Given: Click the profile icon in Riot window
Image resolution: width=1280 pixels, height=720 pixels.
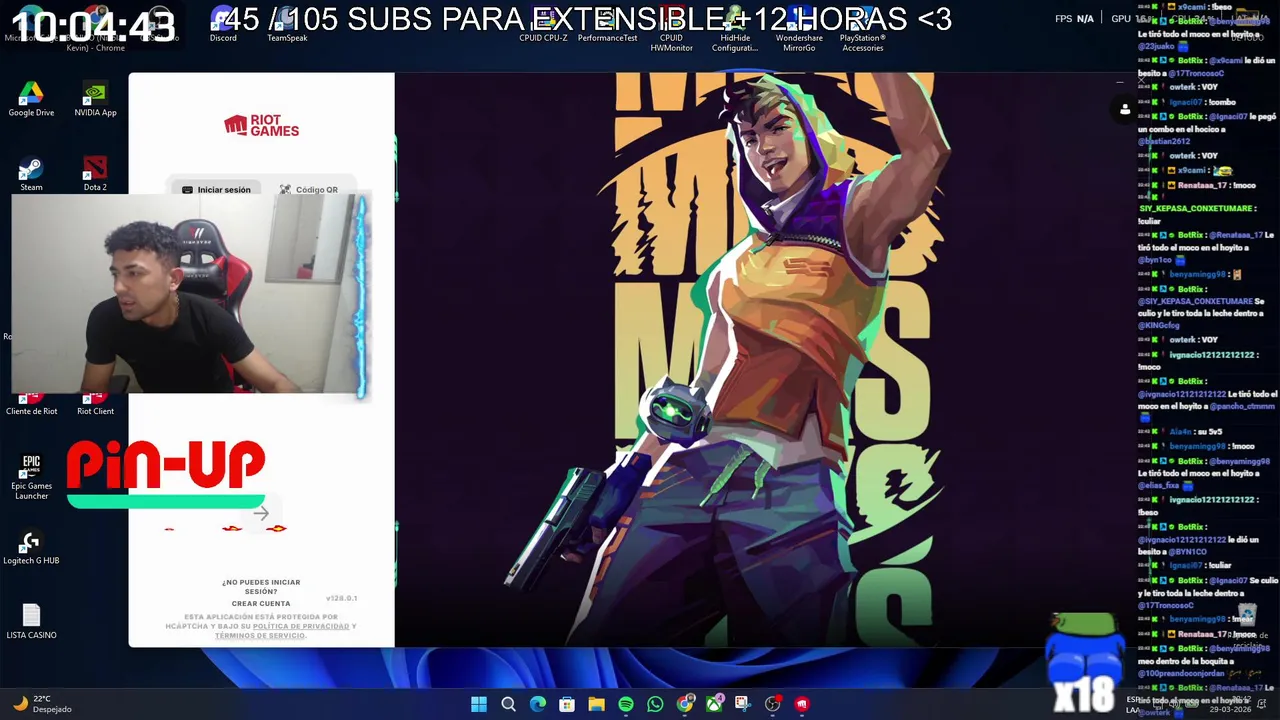Looking at the screenshot, I should tap(1125, 110).
